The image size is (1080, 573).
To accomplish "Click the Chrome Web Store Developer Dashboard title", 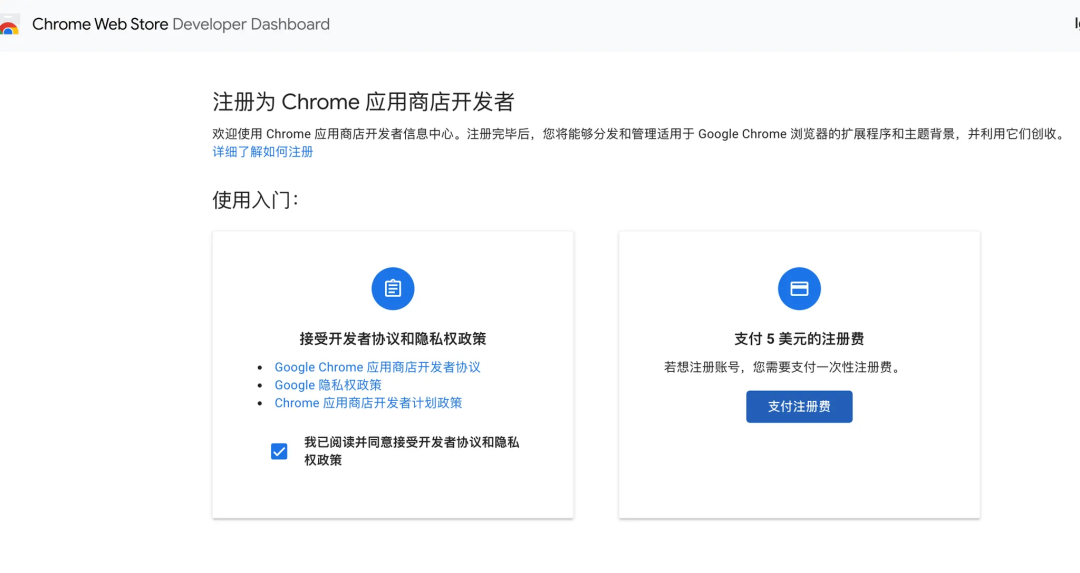I will pyautogui.click(x=181, y=24).
